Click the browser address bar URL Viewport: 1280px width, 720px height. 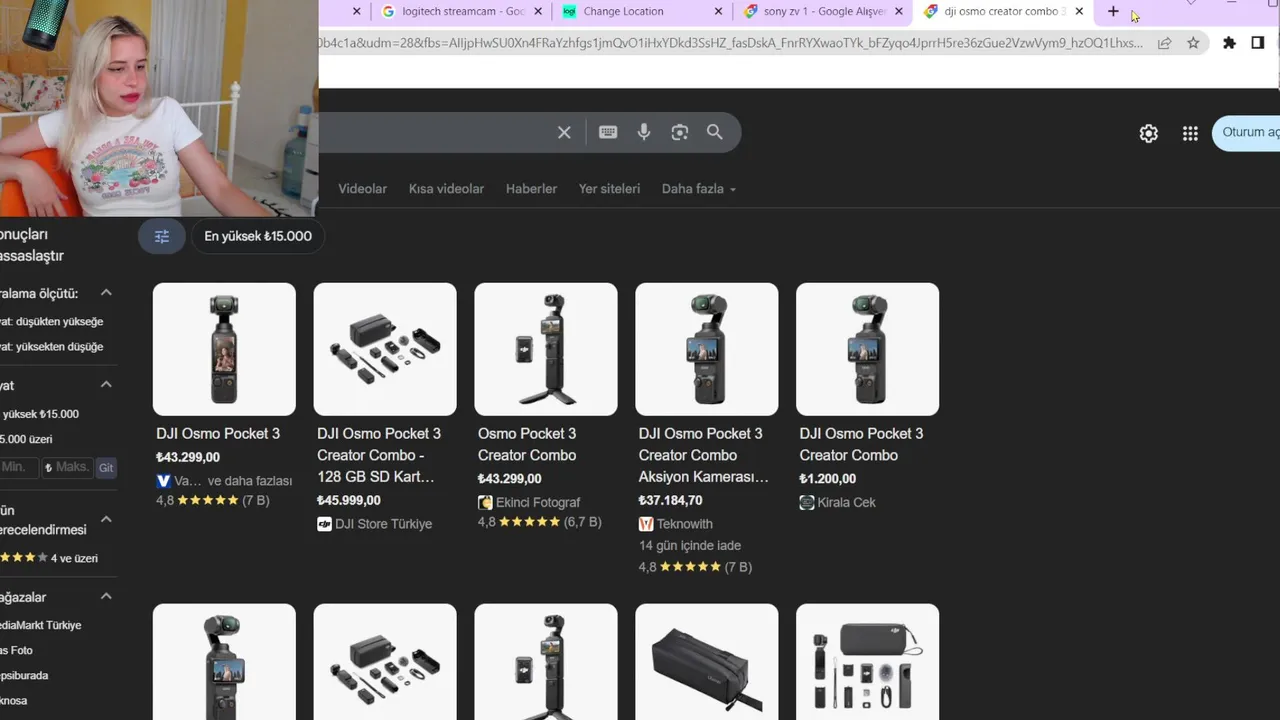tap(731, 43)
